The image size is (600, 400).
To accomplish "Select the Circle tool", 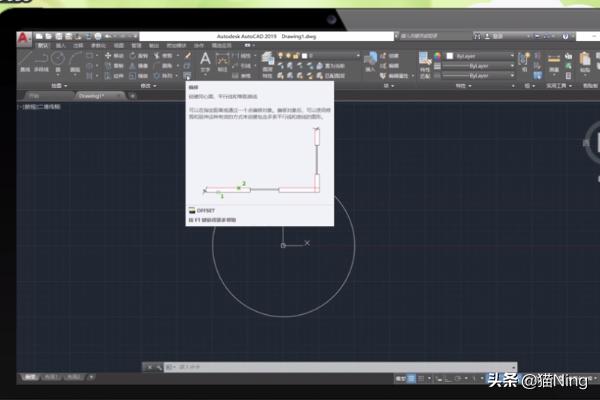I will (58, 62).
